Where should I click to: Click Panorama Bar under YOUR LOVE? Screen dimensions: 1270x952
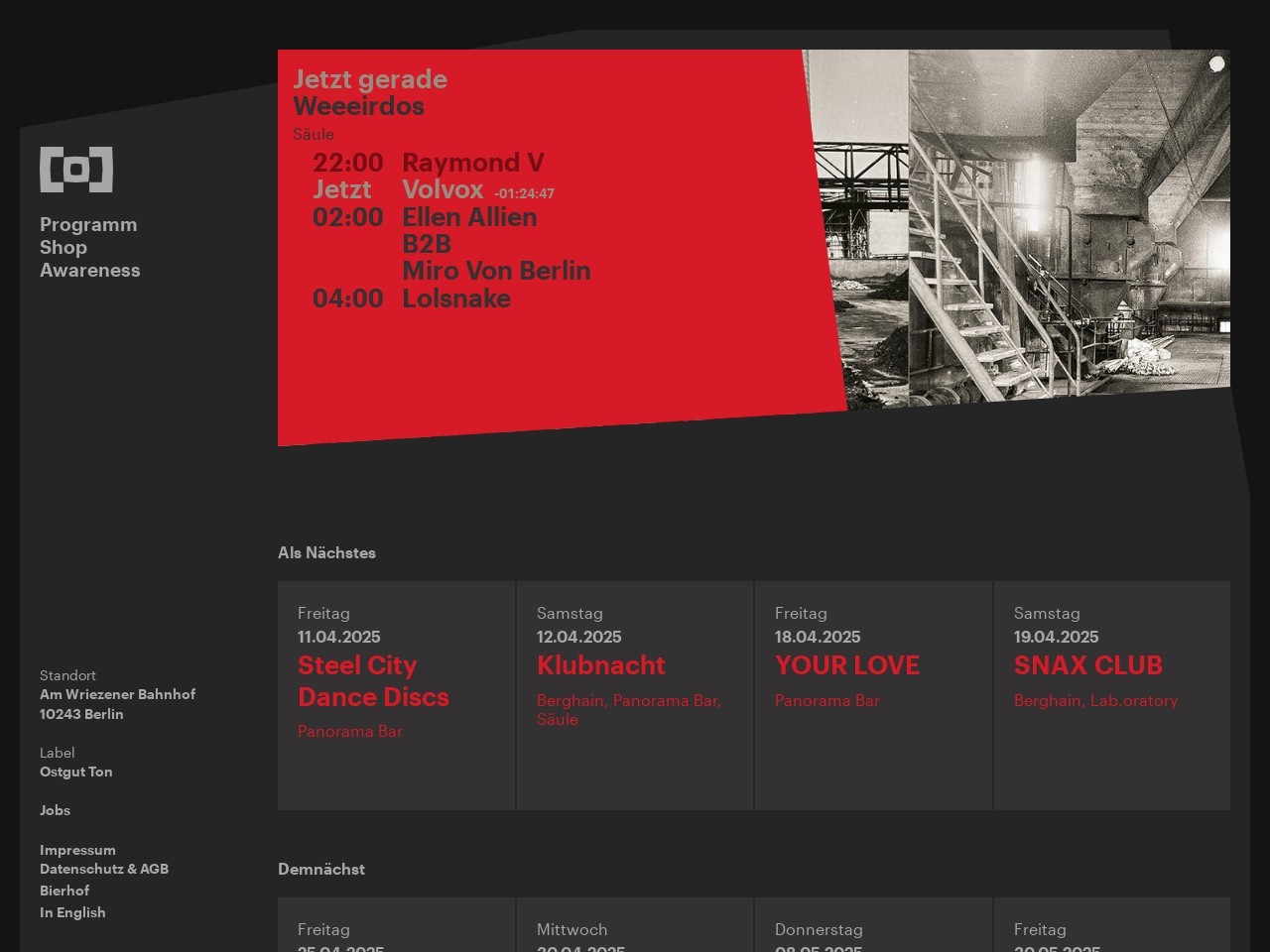pyautogui.click(x=827, y=700)
